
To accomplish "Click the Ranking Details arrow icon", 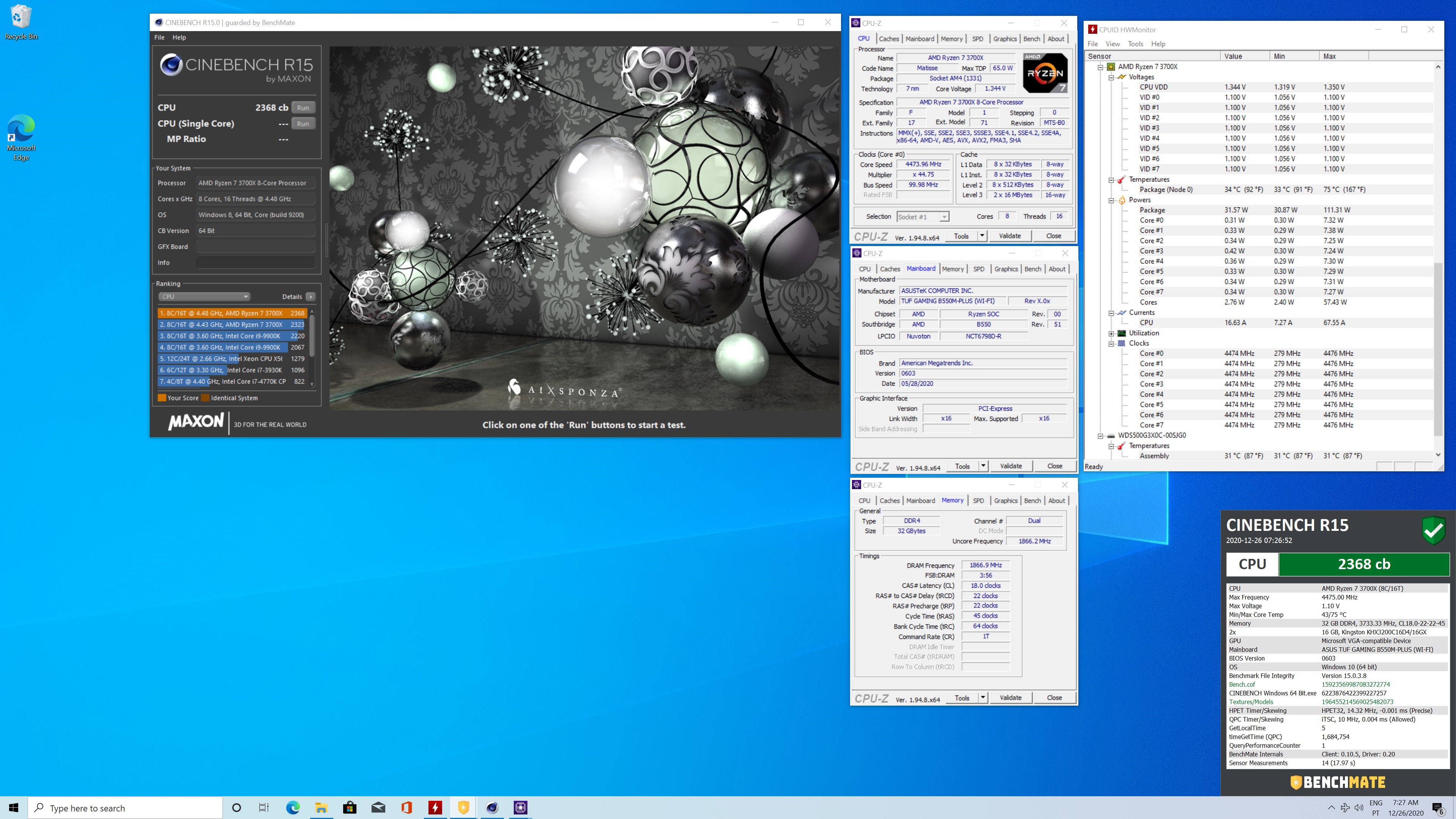I will point(310,297).
